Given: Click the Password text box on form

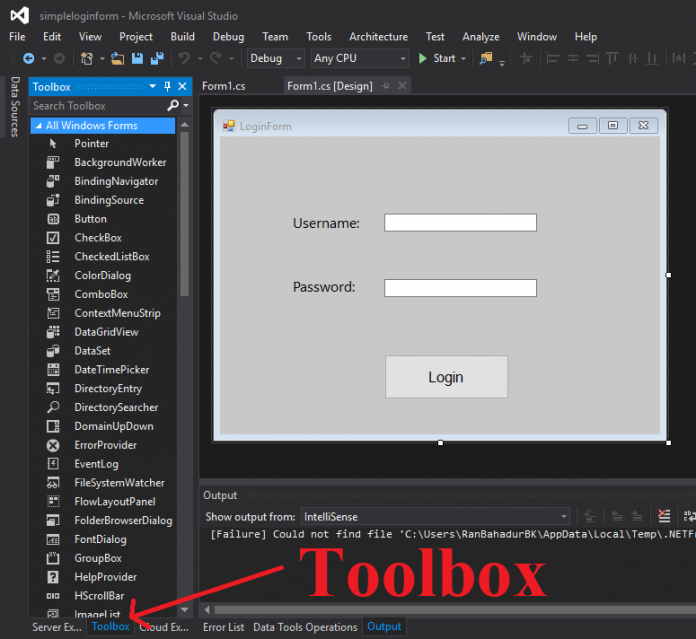Looking at the screenshot, I should click(460, 288).
